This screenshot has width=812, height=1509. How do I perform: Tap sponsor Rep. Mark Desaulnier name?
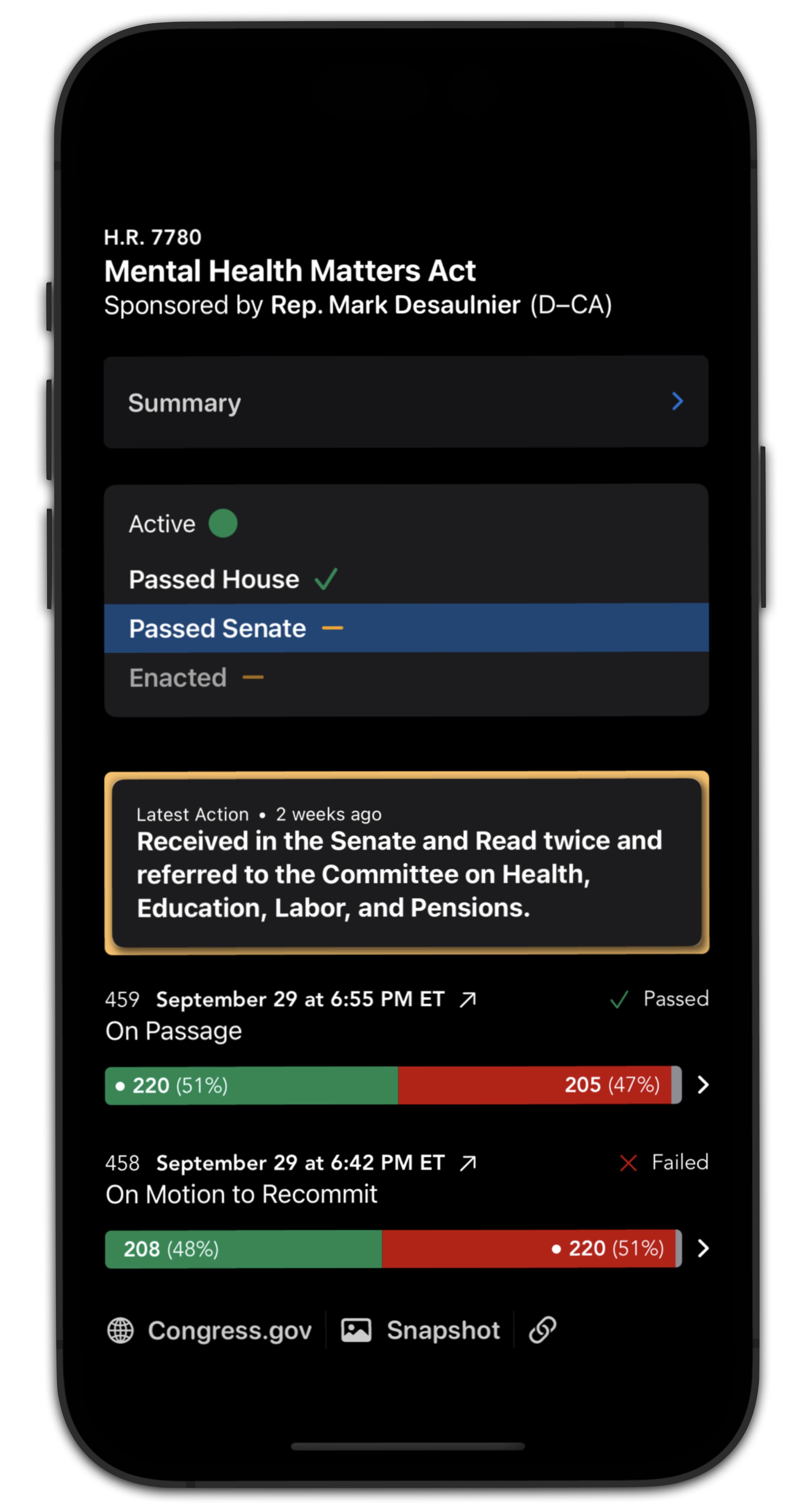pyautogui.click(x=396, y=305)
